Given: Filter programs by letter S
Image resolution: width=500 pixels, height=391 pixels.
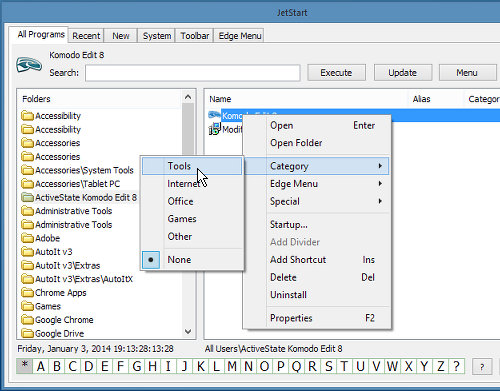Looking at the screenshot, I should click(x=329, y=366).
